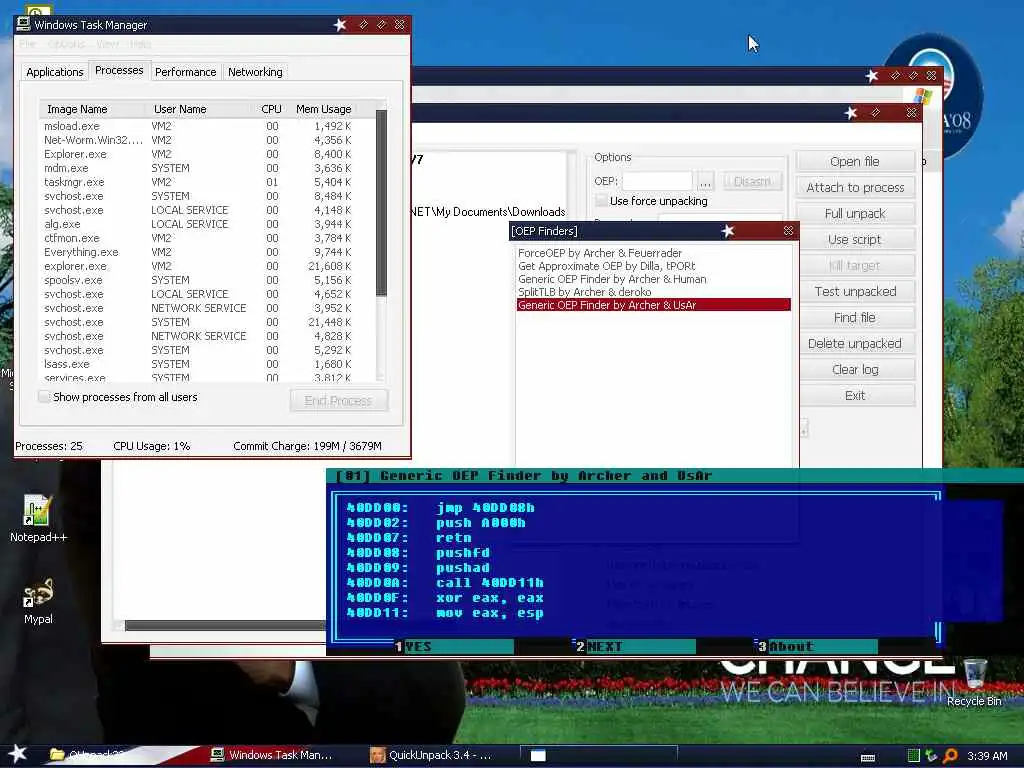Sort processes by CPU column header

point(271,109)
